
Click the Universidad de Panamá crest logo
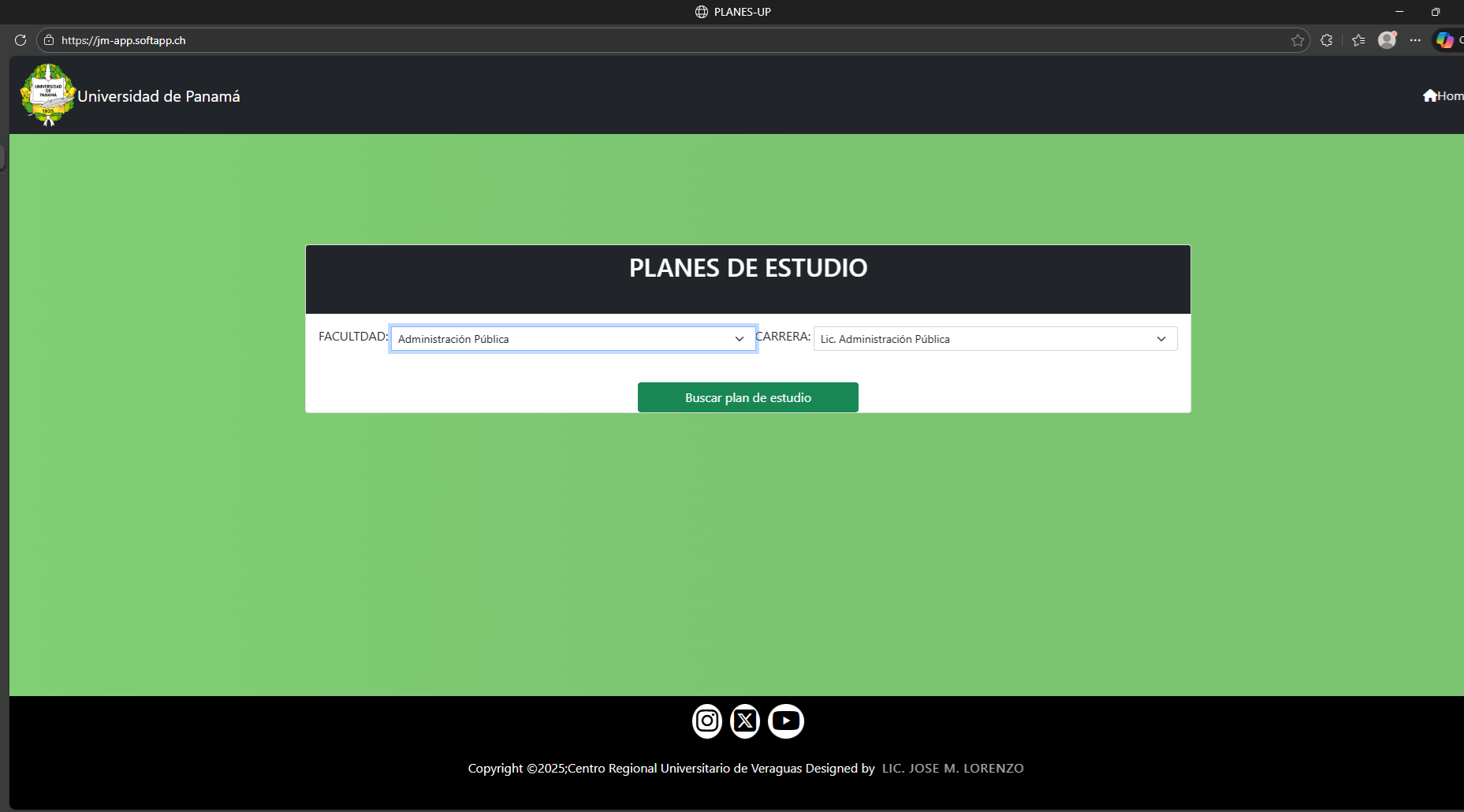point(48,95)
